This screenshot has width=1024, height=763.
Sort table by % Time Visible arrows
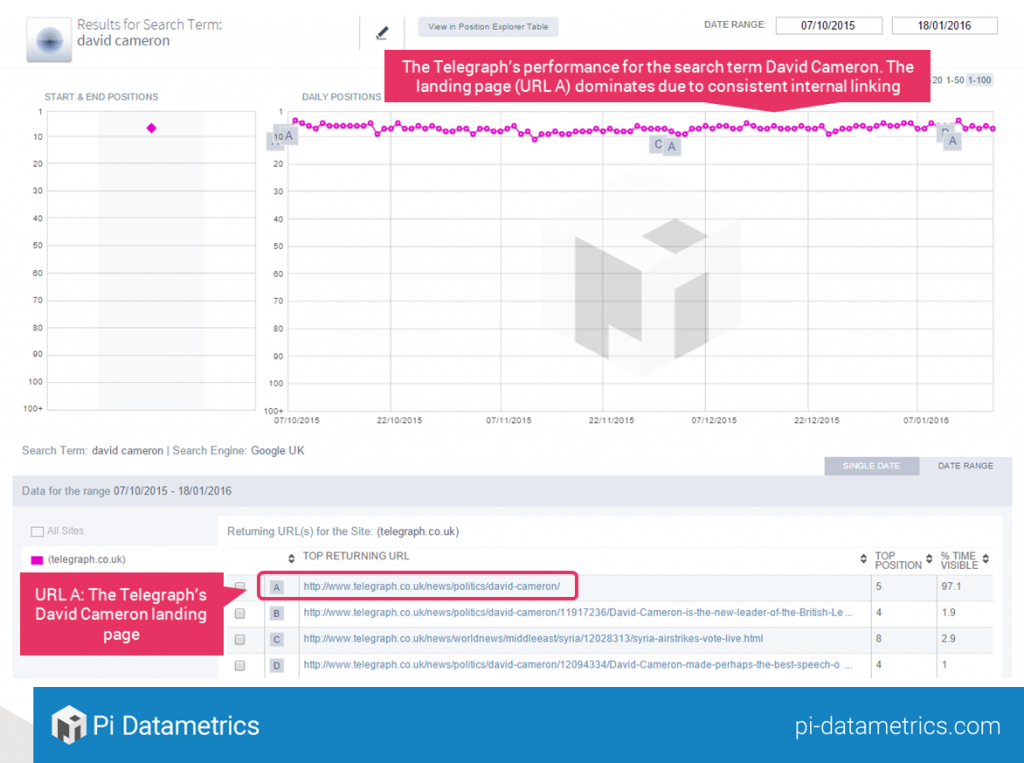click(985, 559)
